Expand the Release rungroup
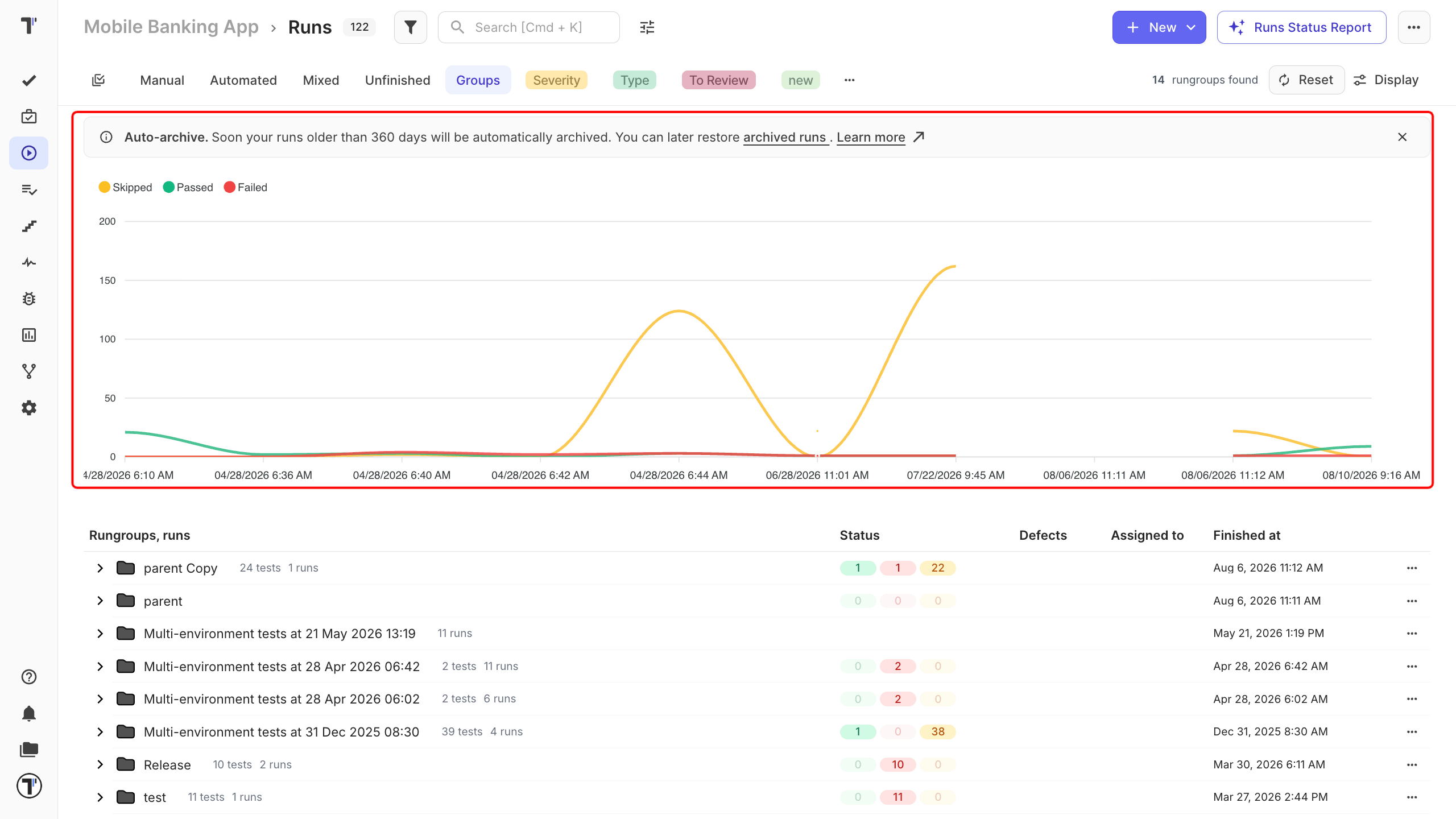 pyautogui.click(x=100, y=765)
